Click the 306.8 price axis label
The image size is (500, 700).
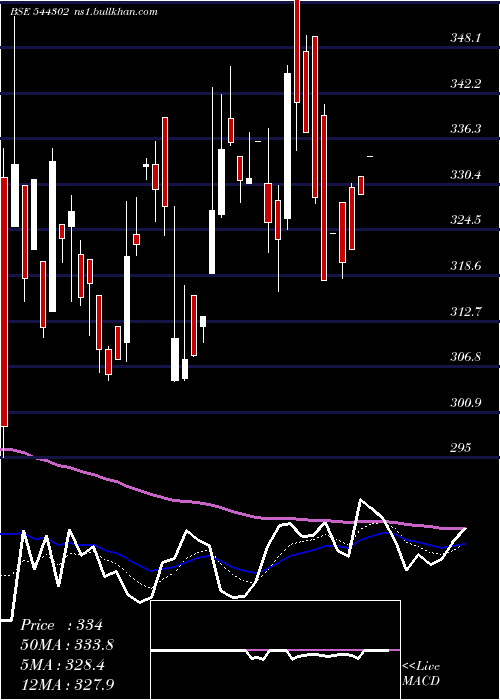(x=466, y=357)
